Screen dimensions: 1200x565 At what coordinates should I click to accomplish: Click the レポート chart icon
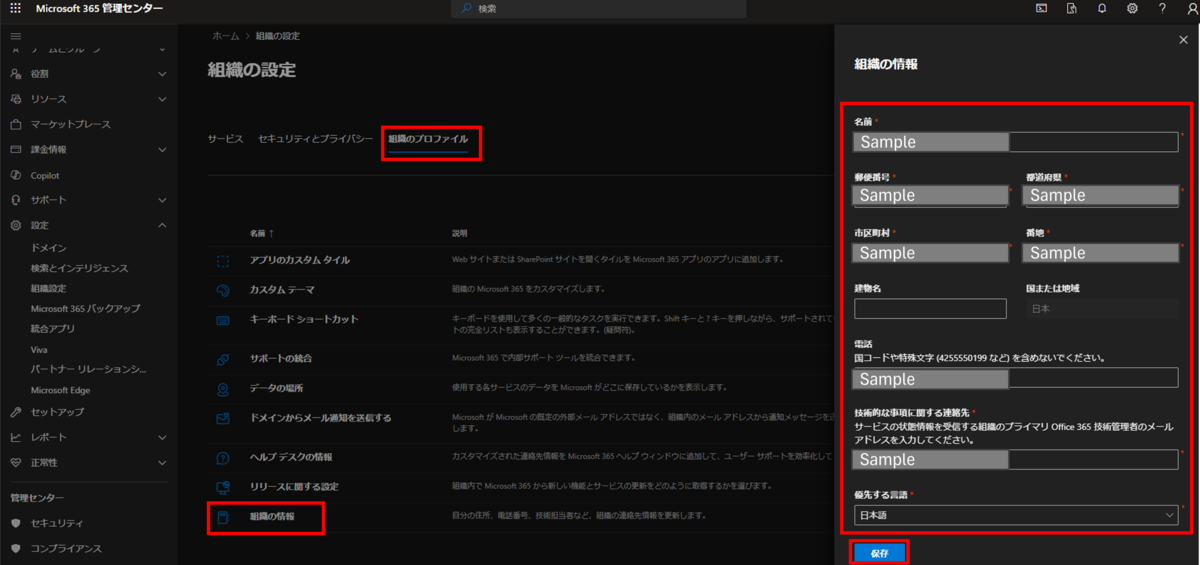click(15, 437)
